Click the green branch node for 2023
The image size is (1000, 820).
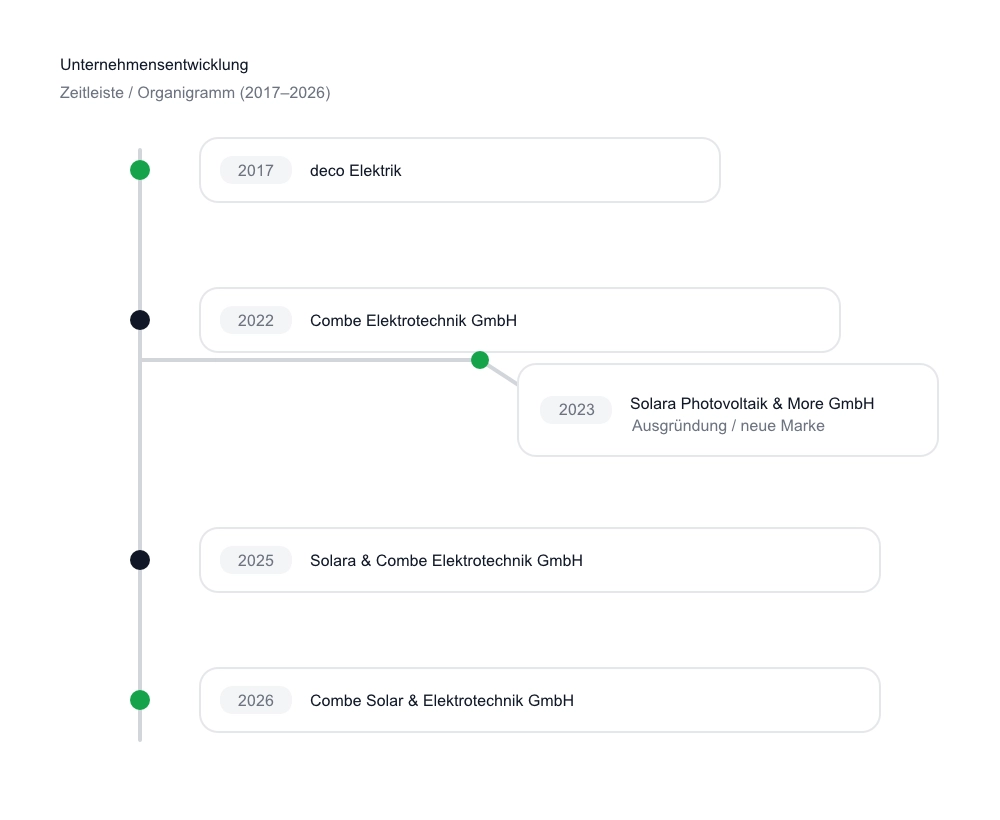point(480,360)
